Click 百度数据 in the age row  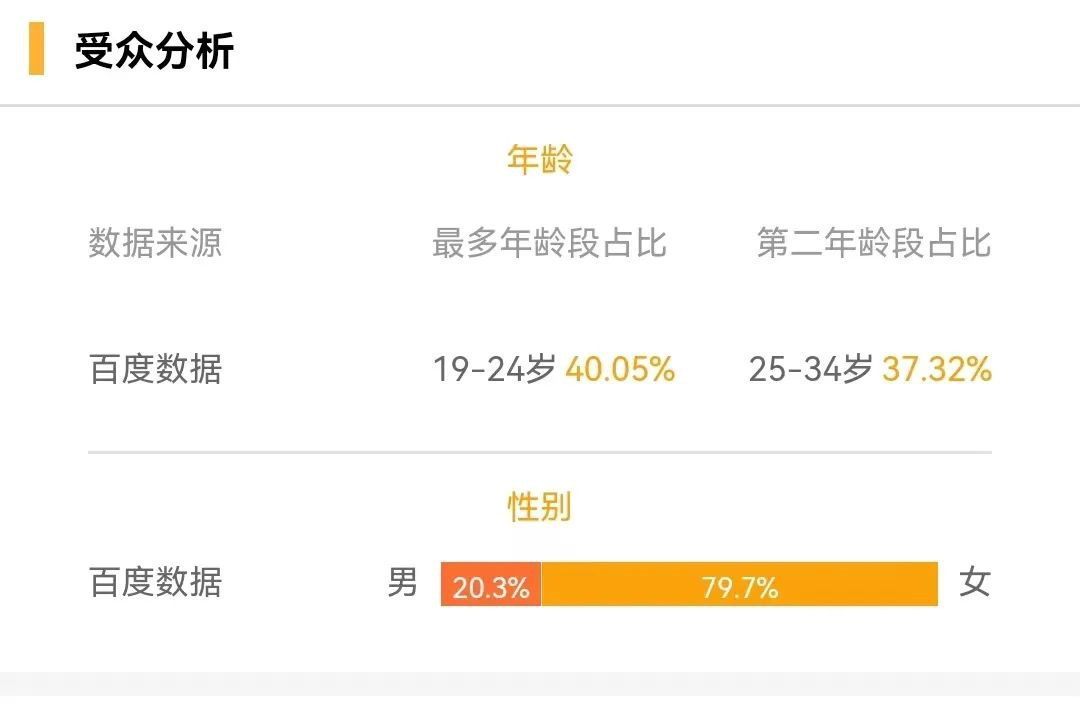(x=155, y=369)
